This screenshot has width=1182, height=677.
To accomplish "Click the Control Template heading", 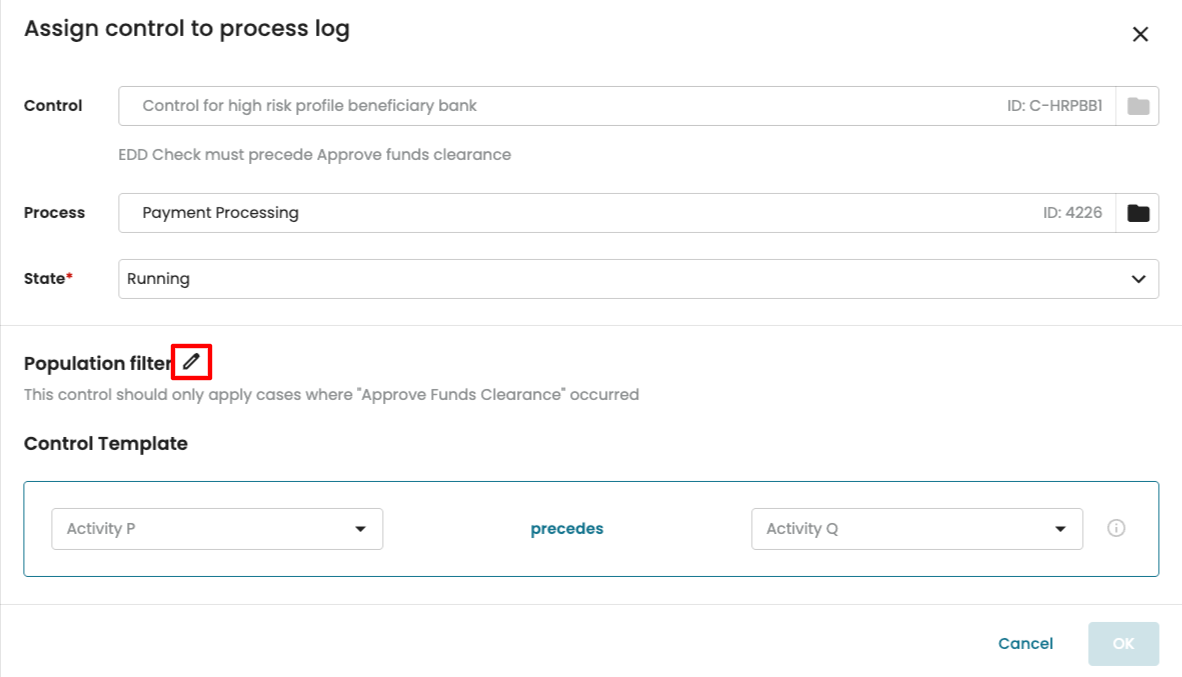I will [x=106, y=443].
